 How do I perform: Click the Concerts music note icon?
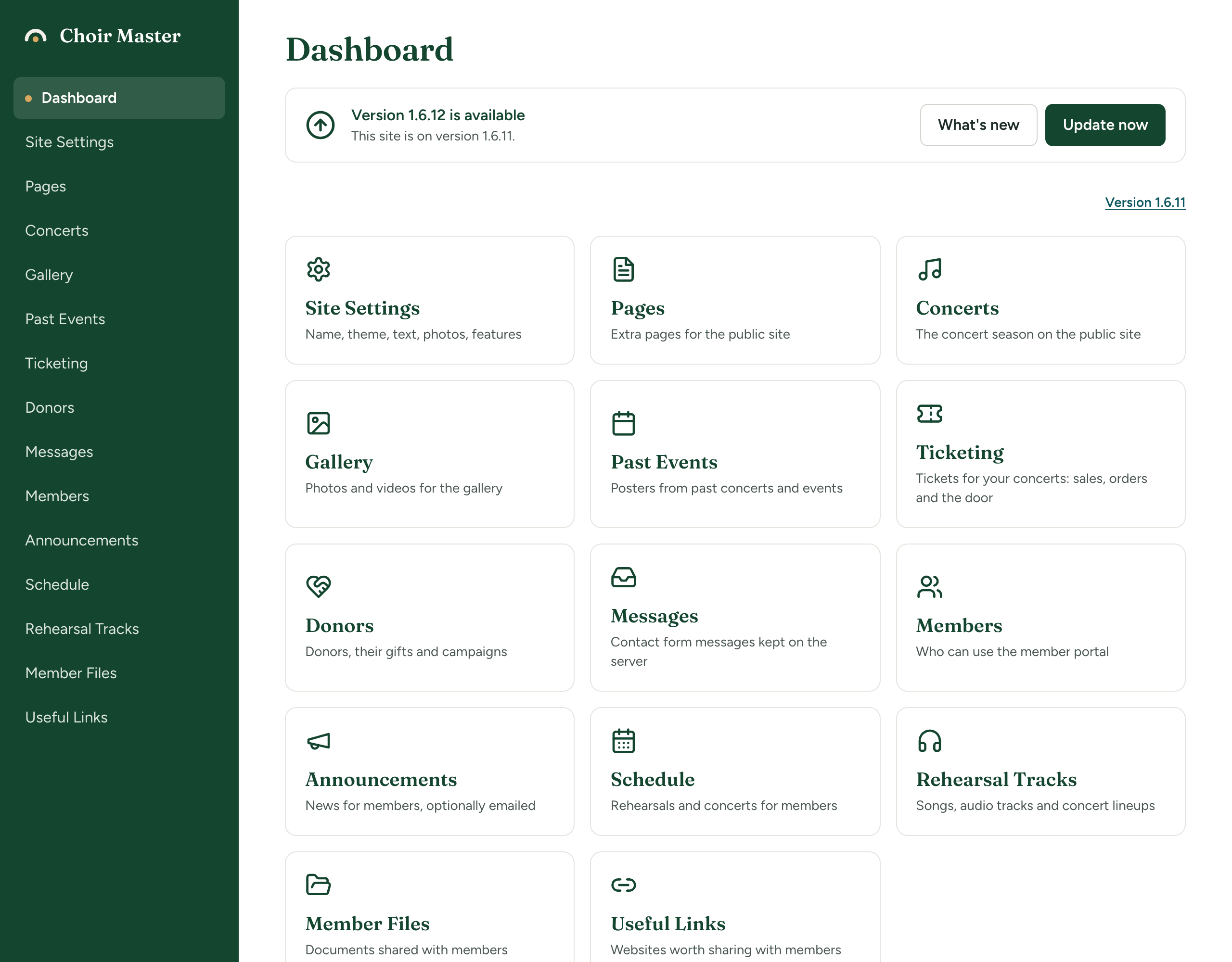click(x=929, y=269)
